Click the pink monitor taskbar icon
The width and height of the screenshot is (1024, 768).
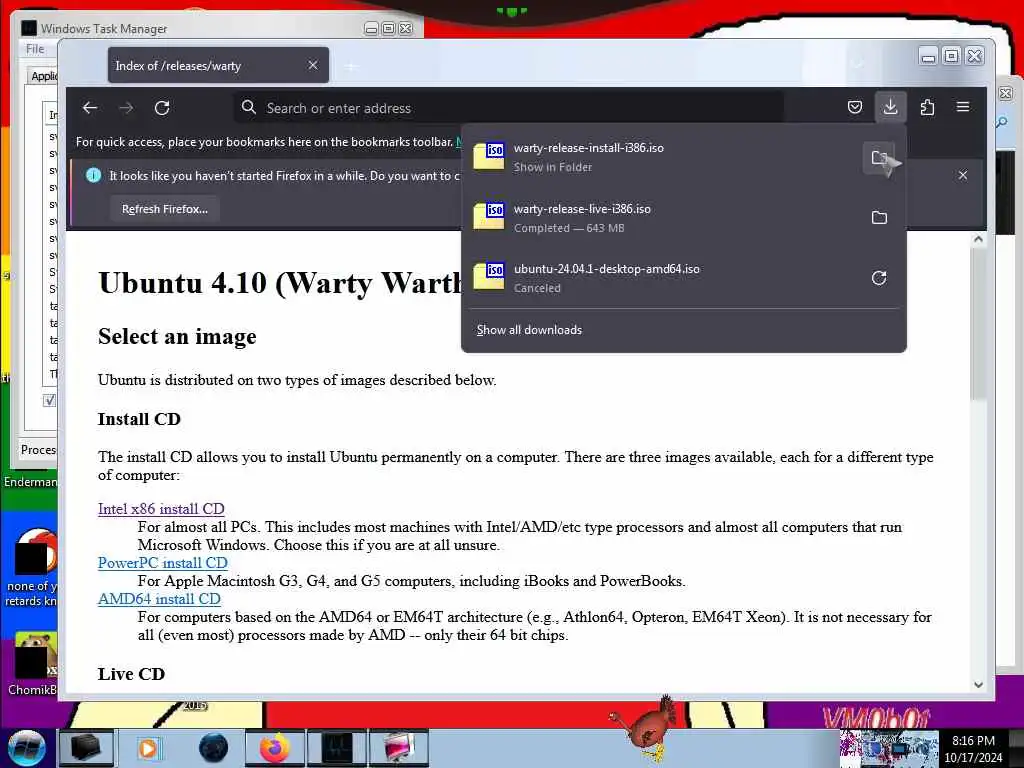point(399,748)
